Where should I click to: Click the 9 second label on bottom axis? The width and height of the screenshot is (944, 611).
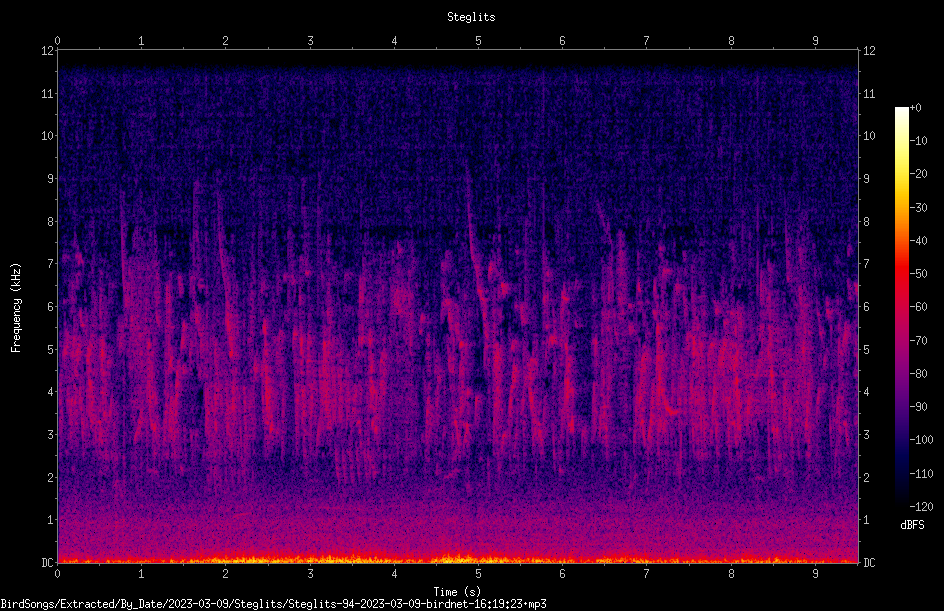pos(815,574)
